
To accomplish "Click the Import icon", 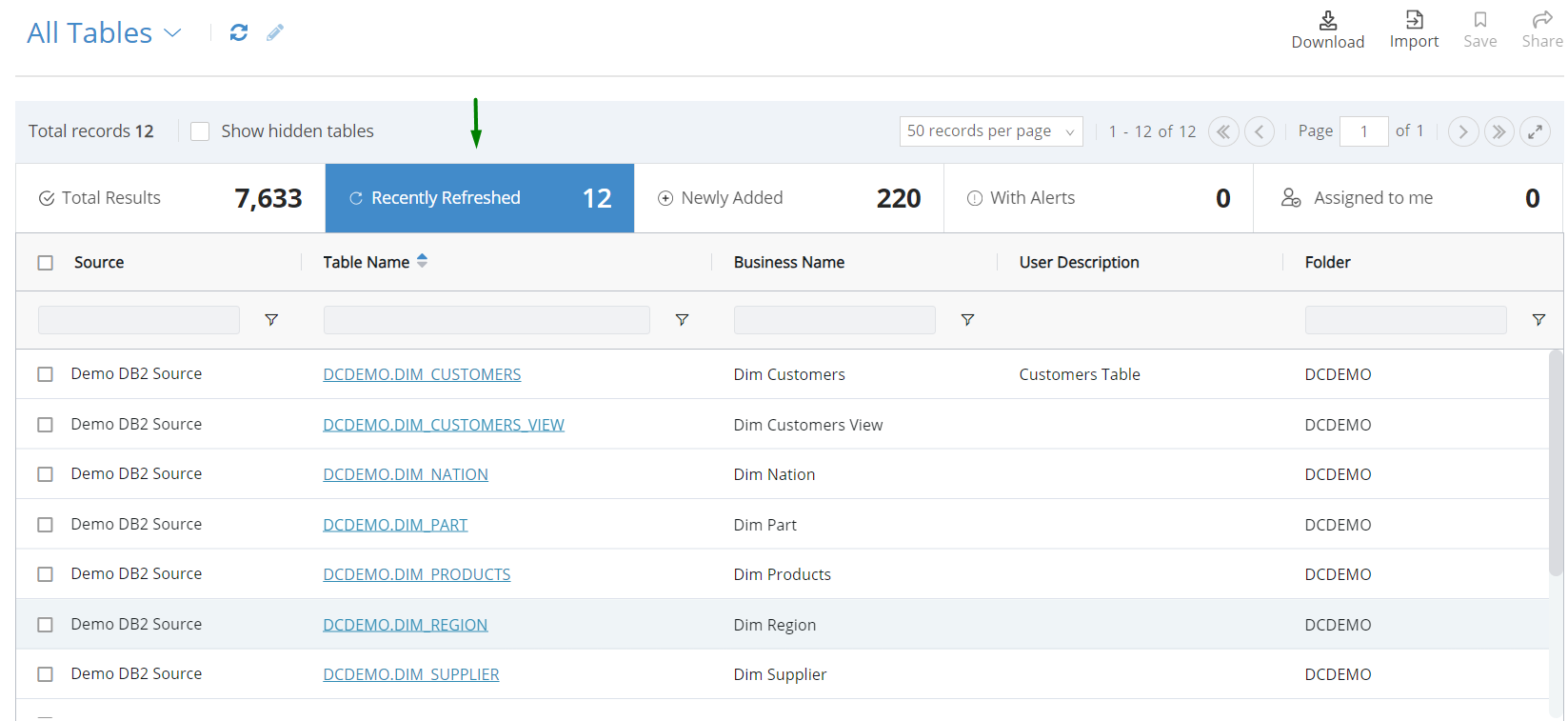I will 1415,19.
